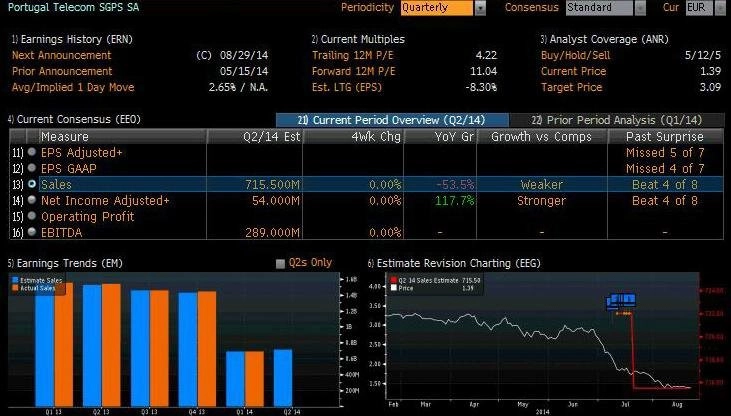
Task: Click Sales estimate value 715.500M
Action: click(272, 185)
